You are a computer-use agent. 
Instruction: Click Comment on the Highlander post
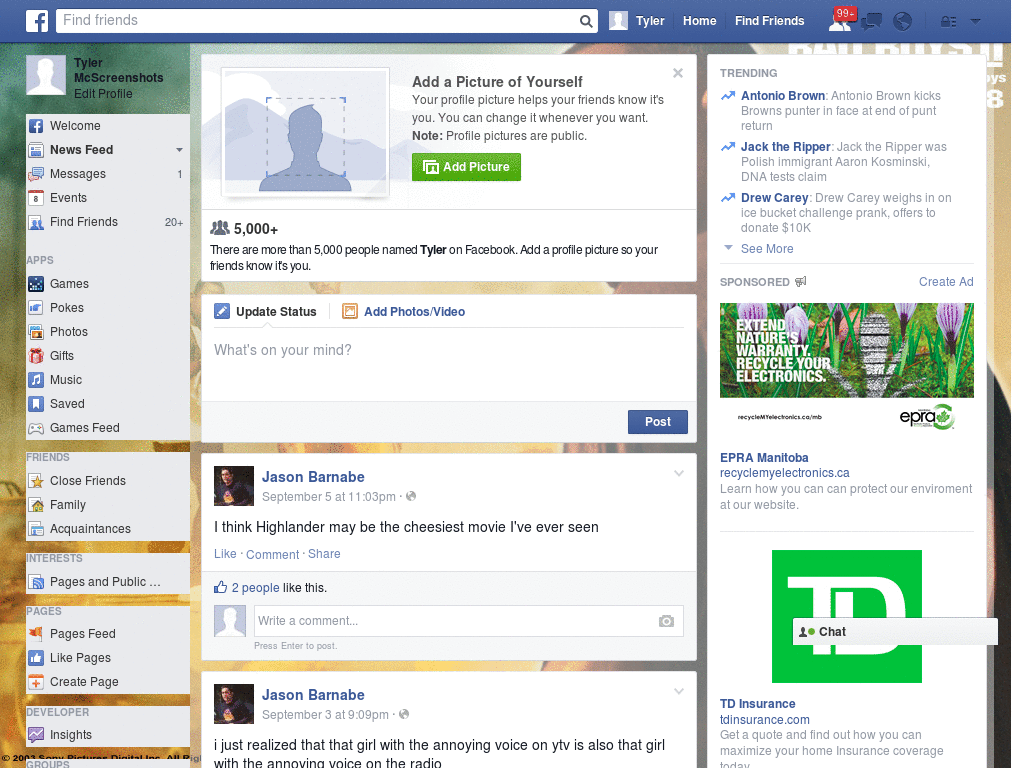click(272, 554)
